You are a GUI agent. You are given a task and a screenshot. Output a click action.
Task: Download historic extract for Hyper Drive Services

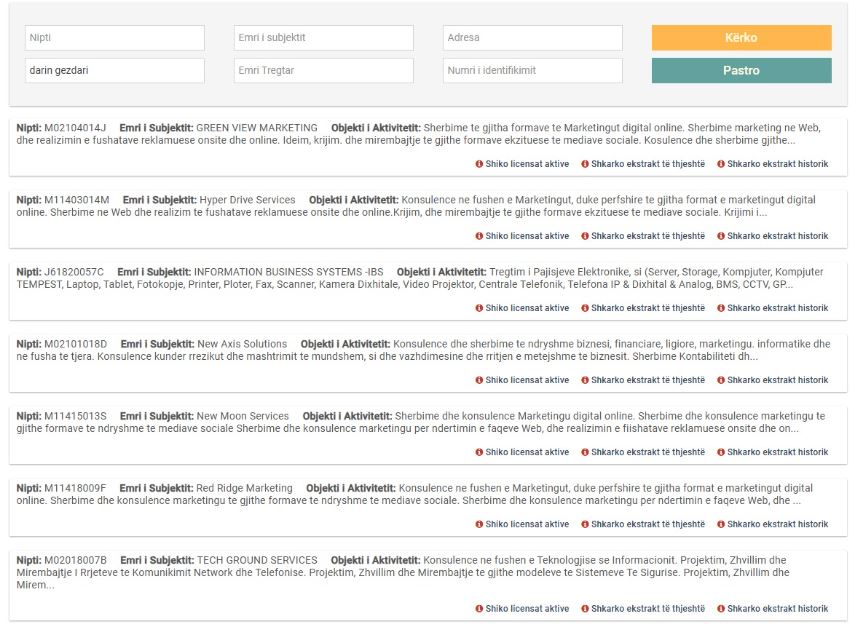(x=777, y=236)
